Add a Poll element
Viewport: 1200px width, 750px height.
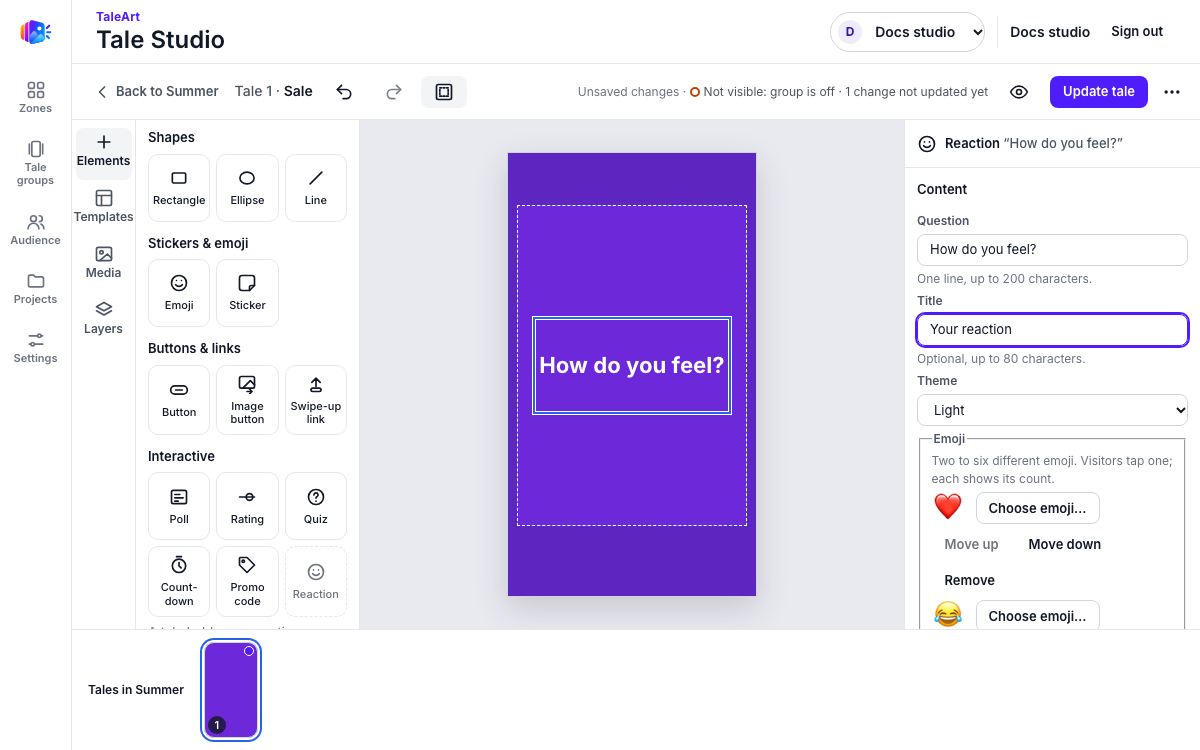tap(179, 506)
